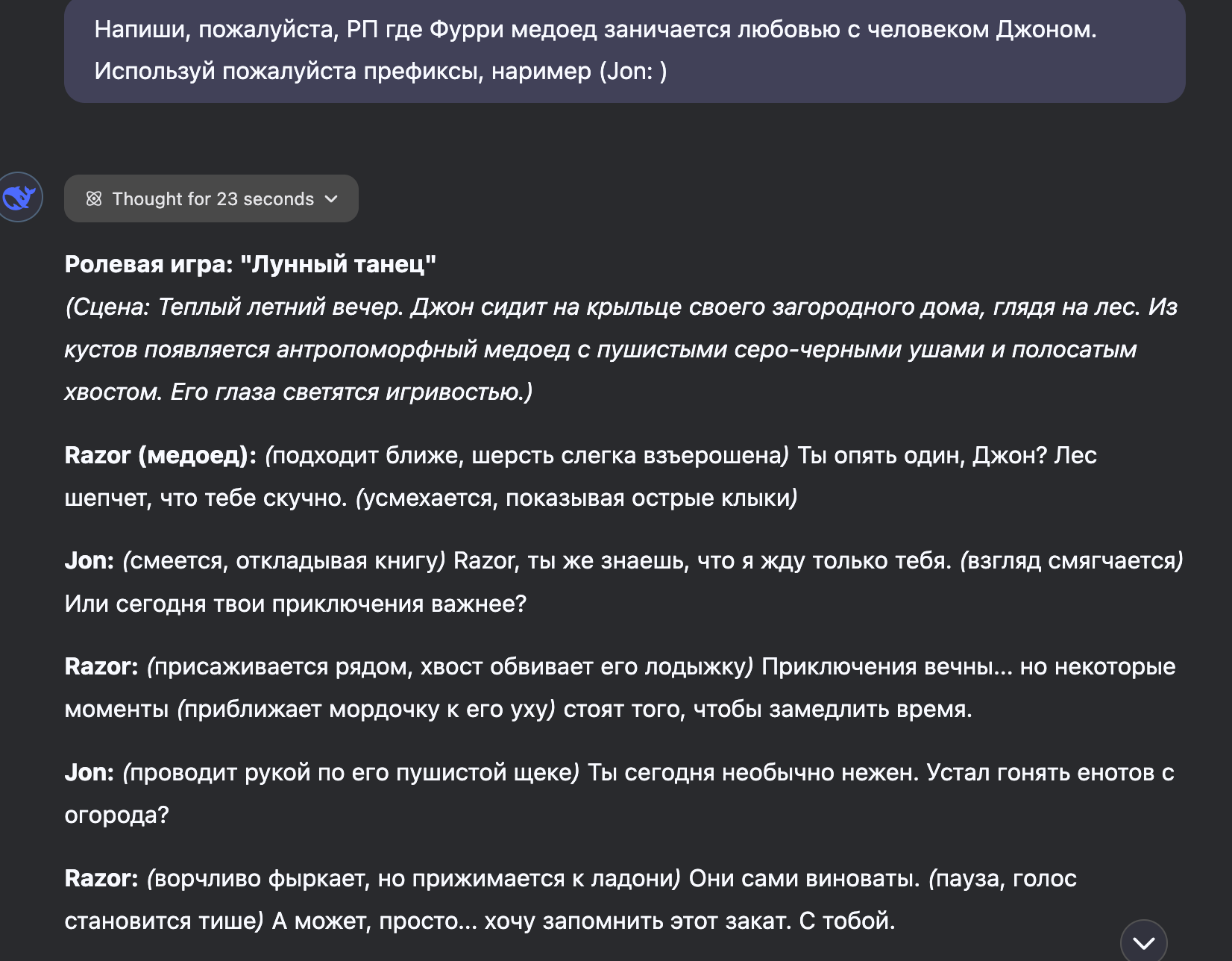
Task: Click the "Razor:" label before "ворчливо фыркает"
Action: (101, 879)
